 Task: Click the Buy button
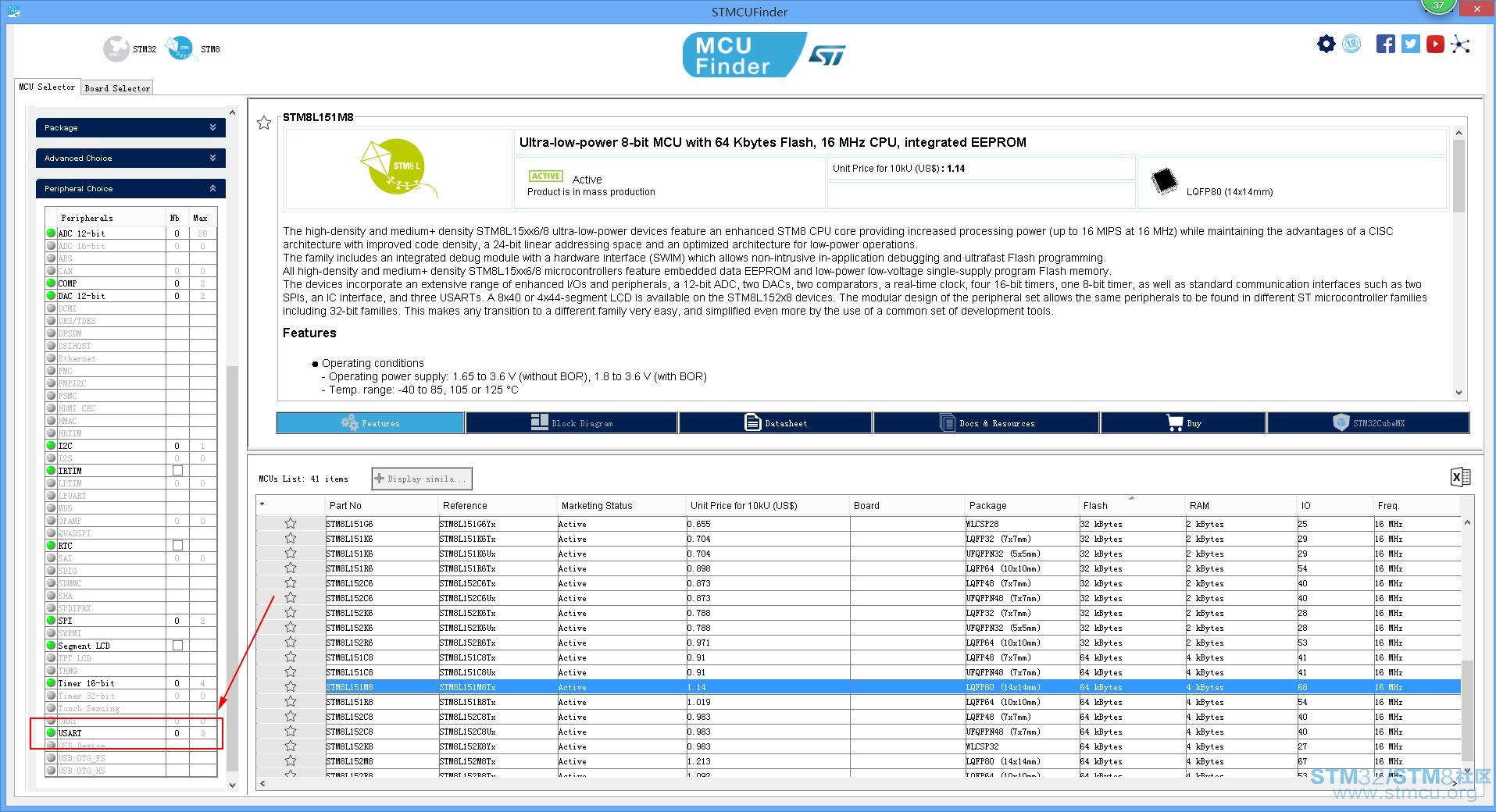pyautogui.click(x=1184, y=423)
